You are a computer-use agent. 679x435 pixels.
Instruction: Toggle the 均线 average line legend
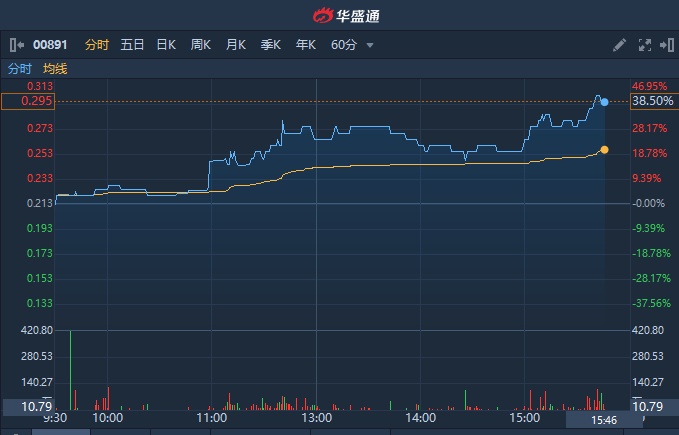[x=55, y=69]
